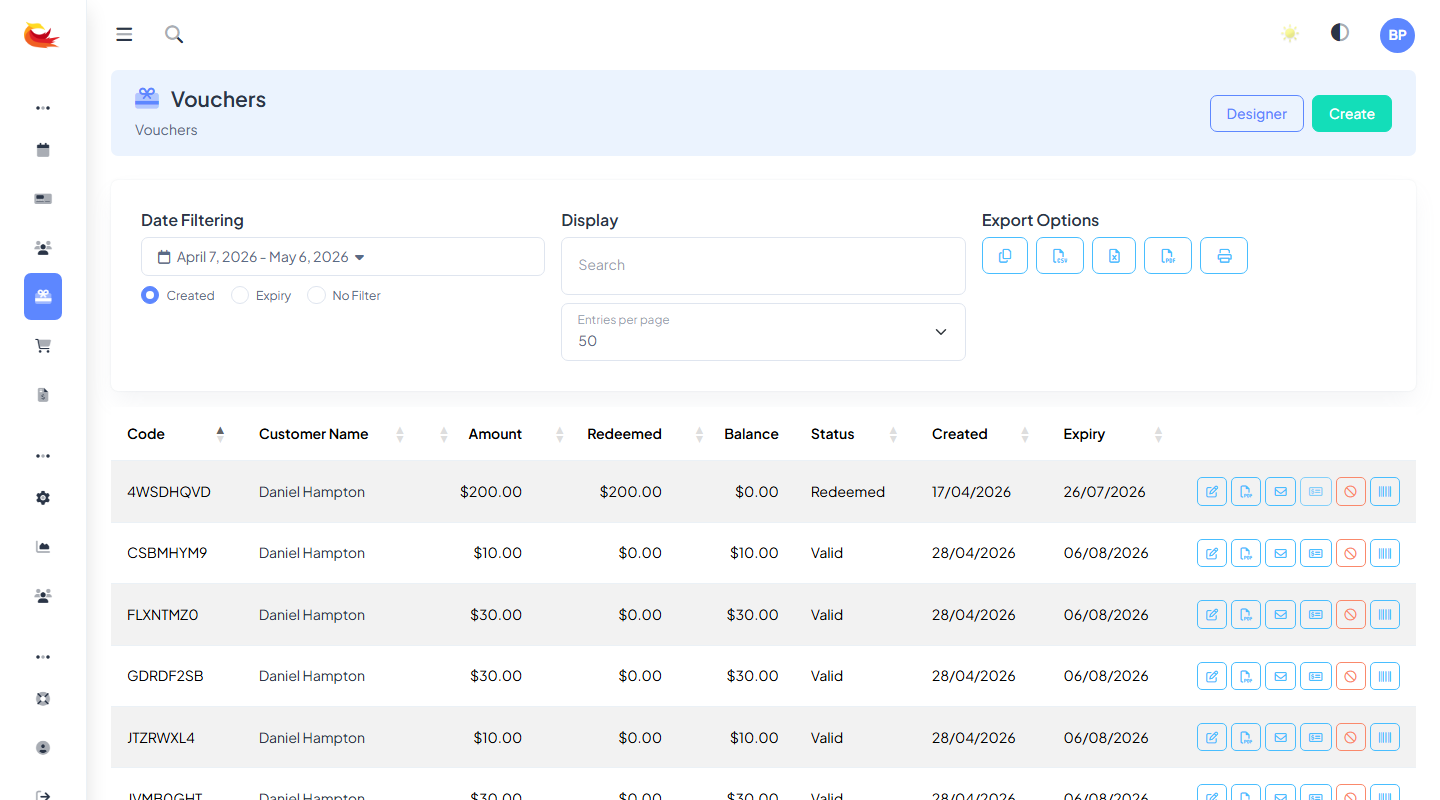Click code CSBMHYM9 in table
Viewport: 1440px width, 800px height.
(167, 553)
